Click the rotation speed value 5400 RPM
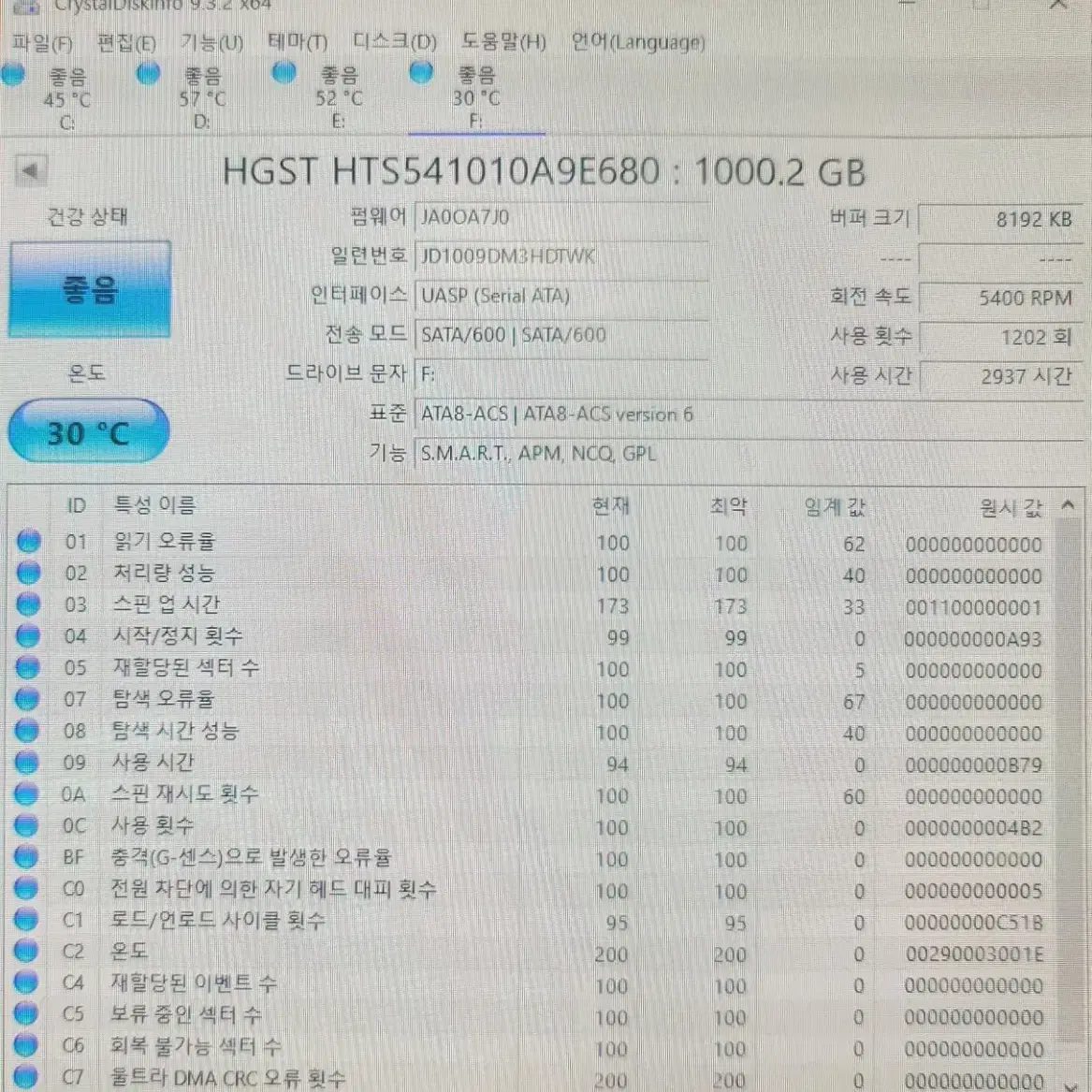1092x1092 pixels. [1001, 298]
